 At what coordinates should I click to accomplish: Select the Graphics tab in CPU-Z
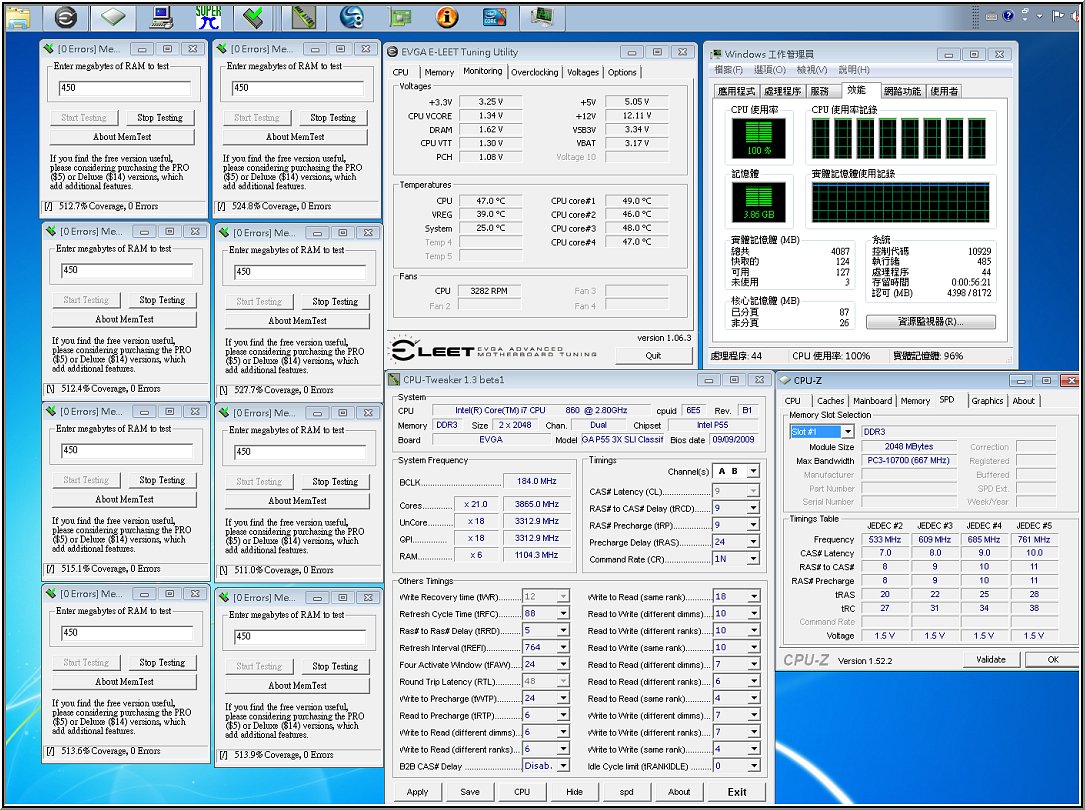coord(987,401)
